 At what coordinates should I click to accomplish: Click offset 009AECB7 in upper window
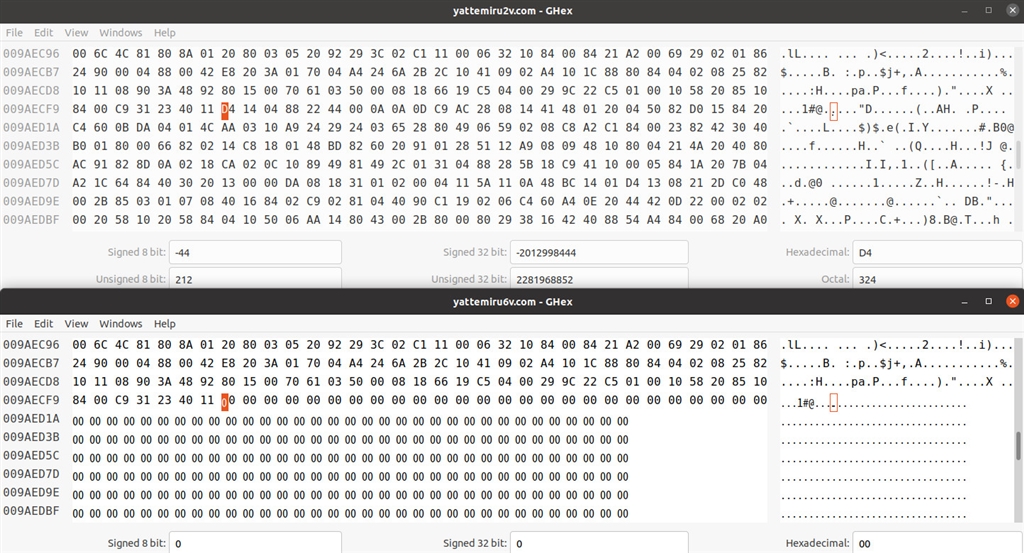(31, 72)
